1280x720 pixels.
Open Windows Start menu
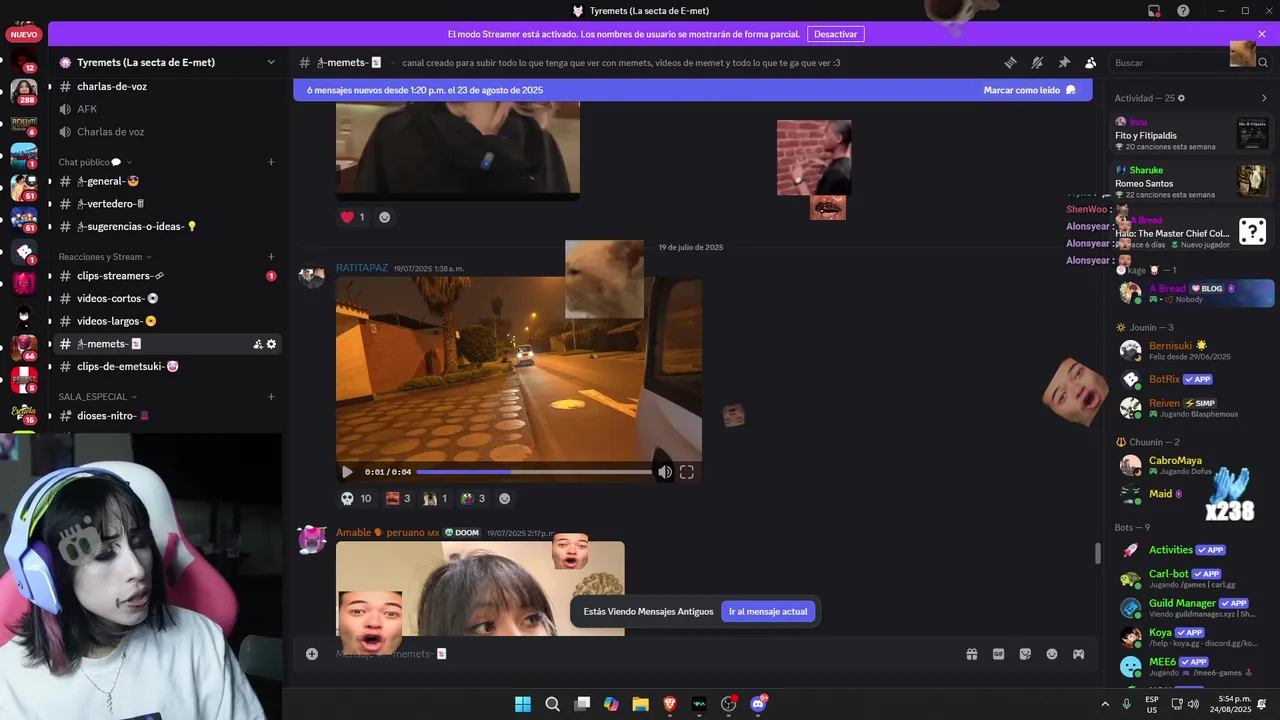pos(523,704)
